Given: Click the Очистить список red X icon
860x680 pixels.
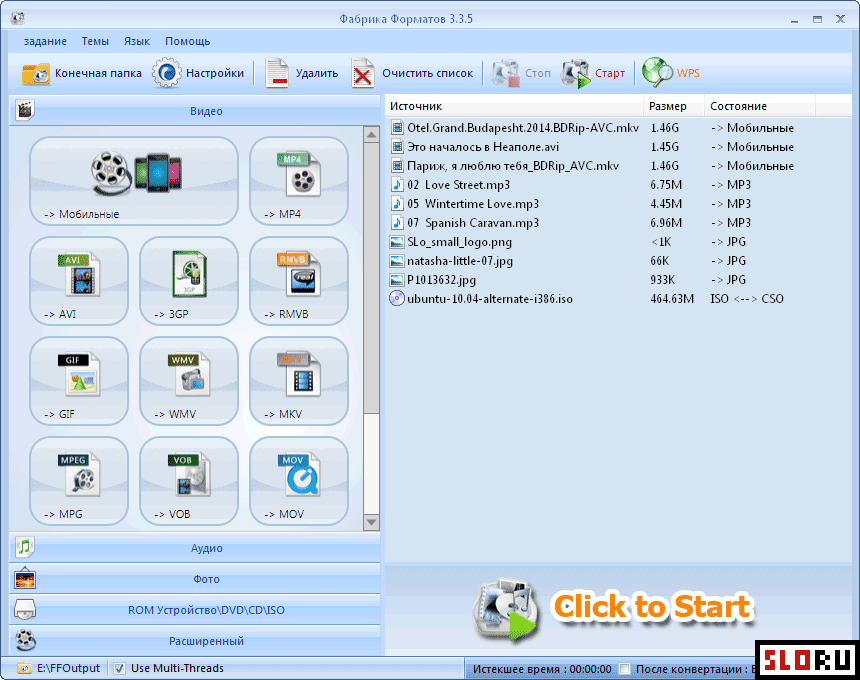Looking at the screenshot, I should [x=363, y=73].
